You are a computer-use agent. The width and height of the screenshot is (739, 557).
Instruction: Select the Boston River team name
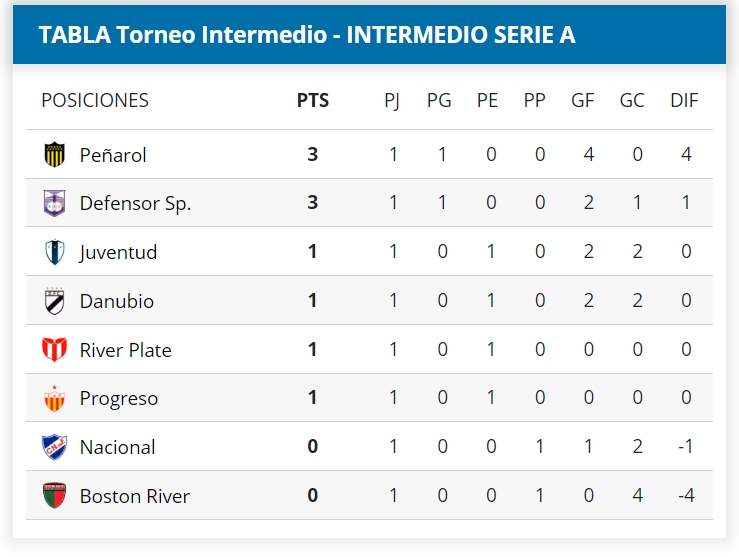[x=134, y=496]
